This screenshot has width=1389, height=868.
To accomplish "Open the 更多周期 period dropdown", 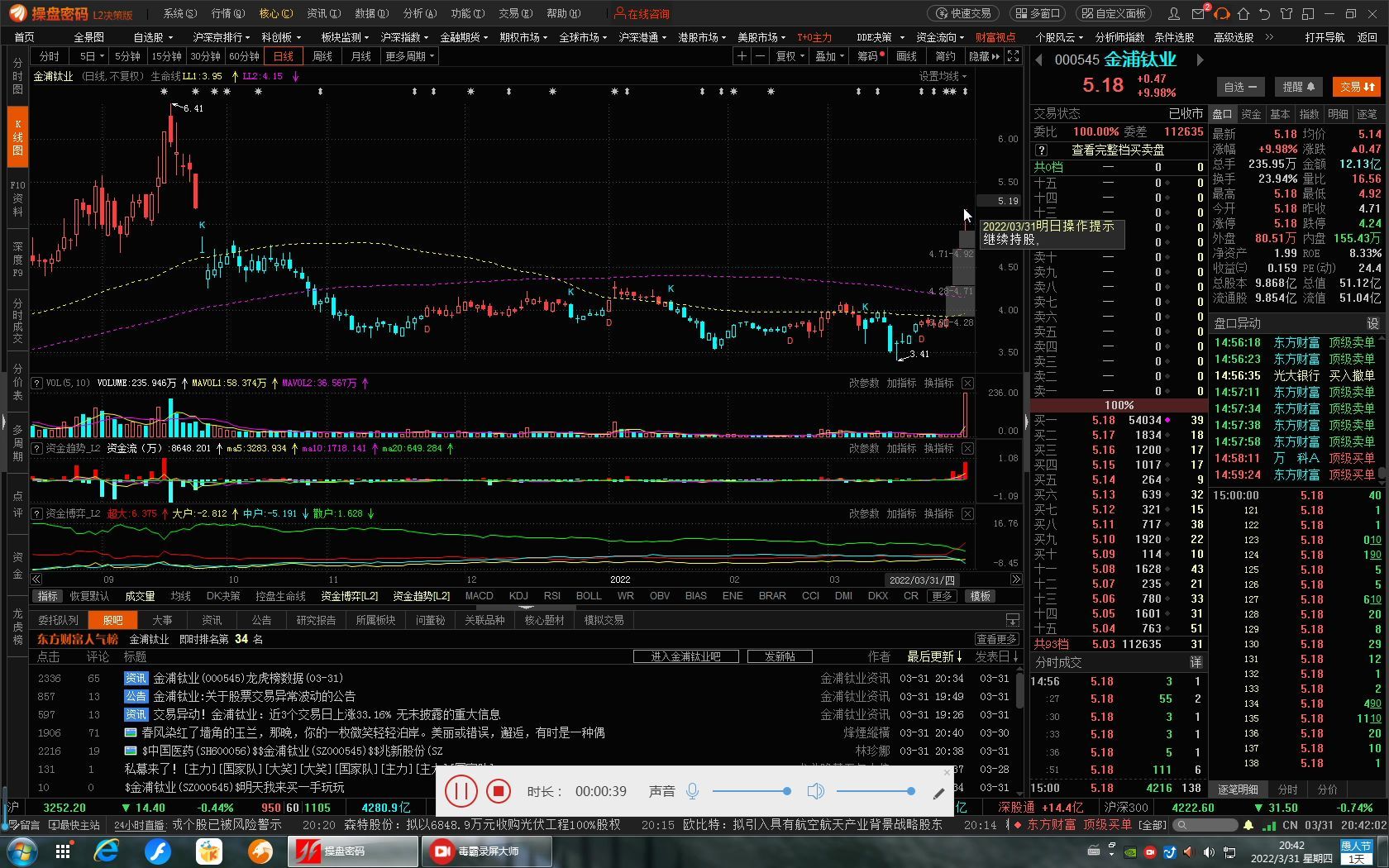I will 409,56.
